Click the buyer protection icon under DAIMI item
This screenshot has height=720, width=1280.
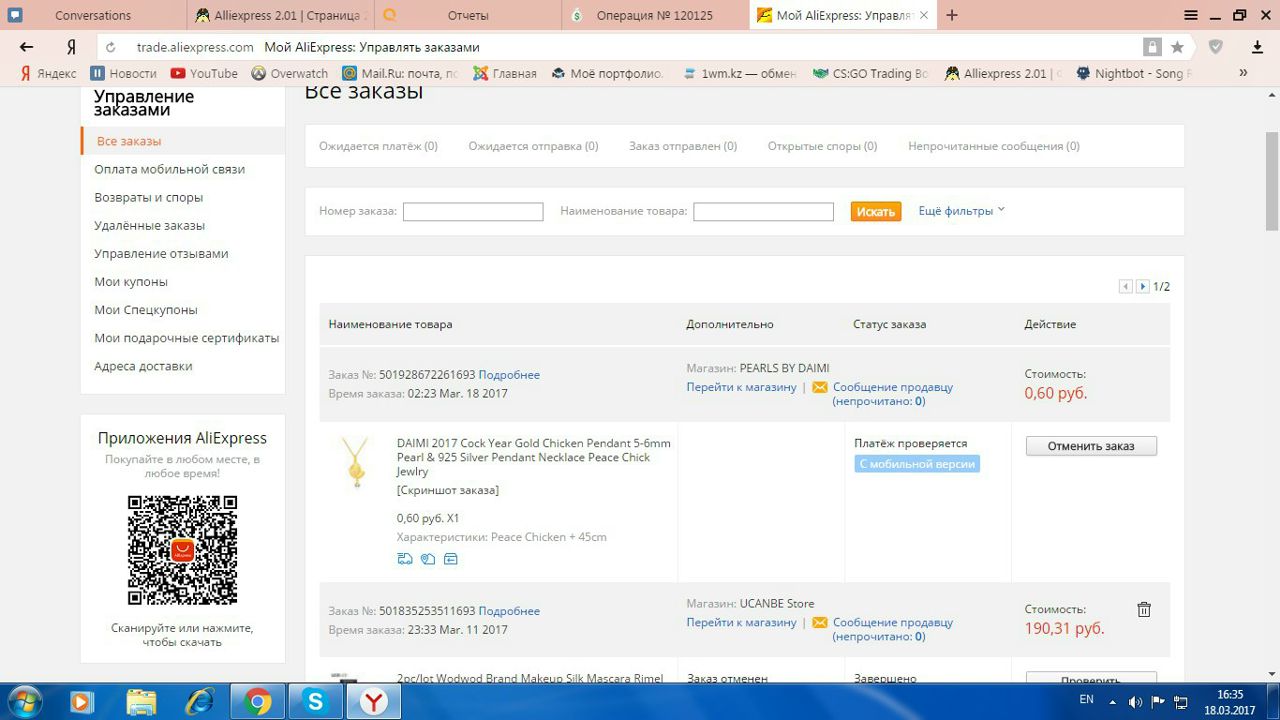point(428,559)
